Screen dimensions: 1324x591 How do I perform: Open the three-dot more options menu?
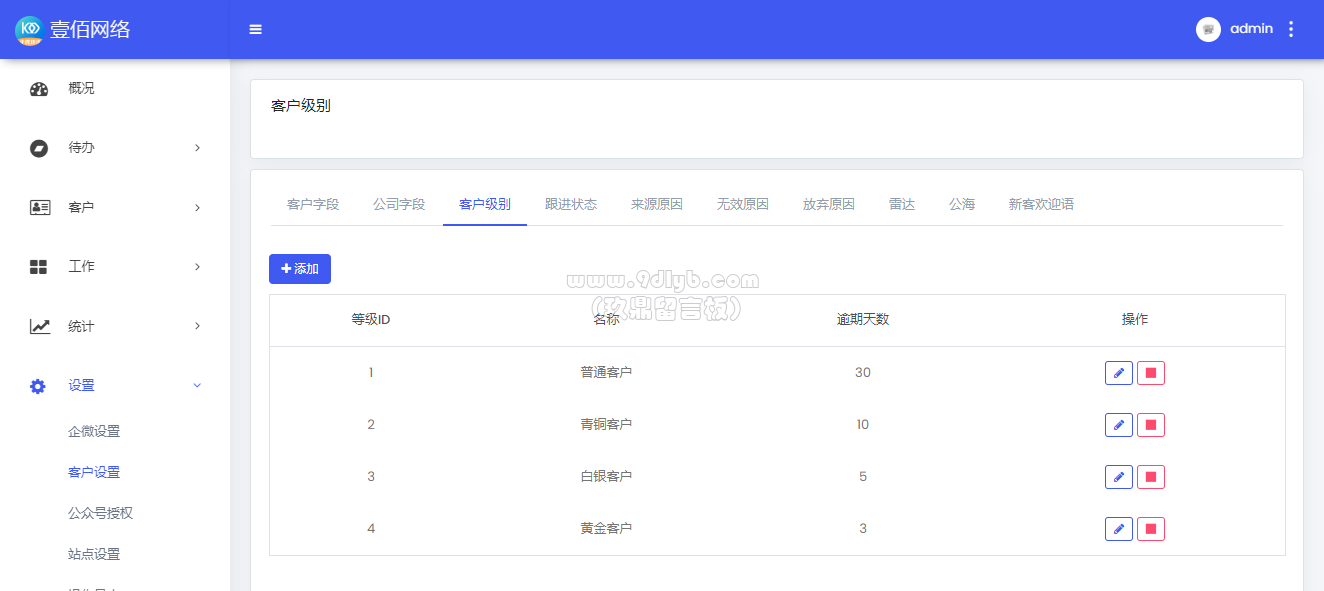(x=1291, y=29)
